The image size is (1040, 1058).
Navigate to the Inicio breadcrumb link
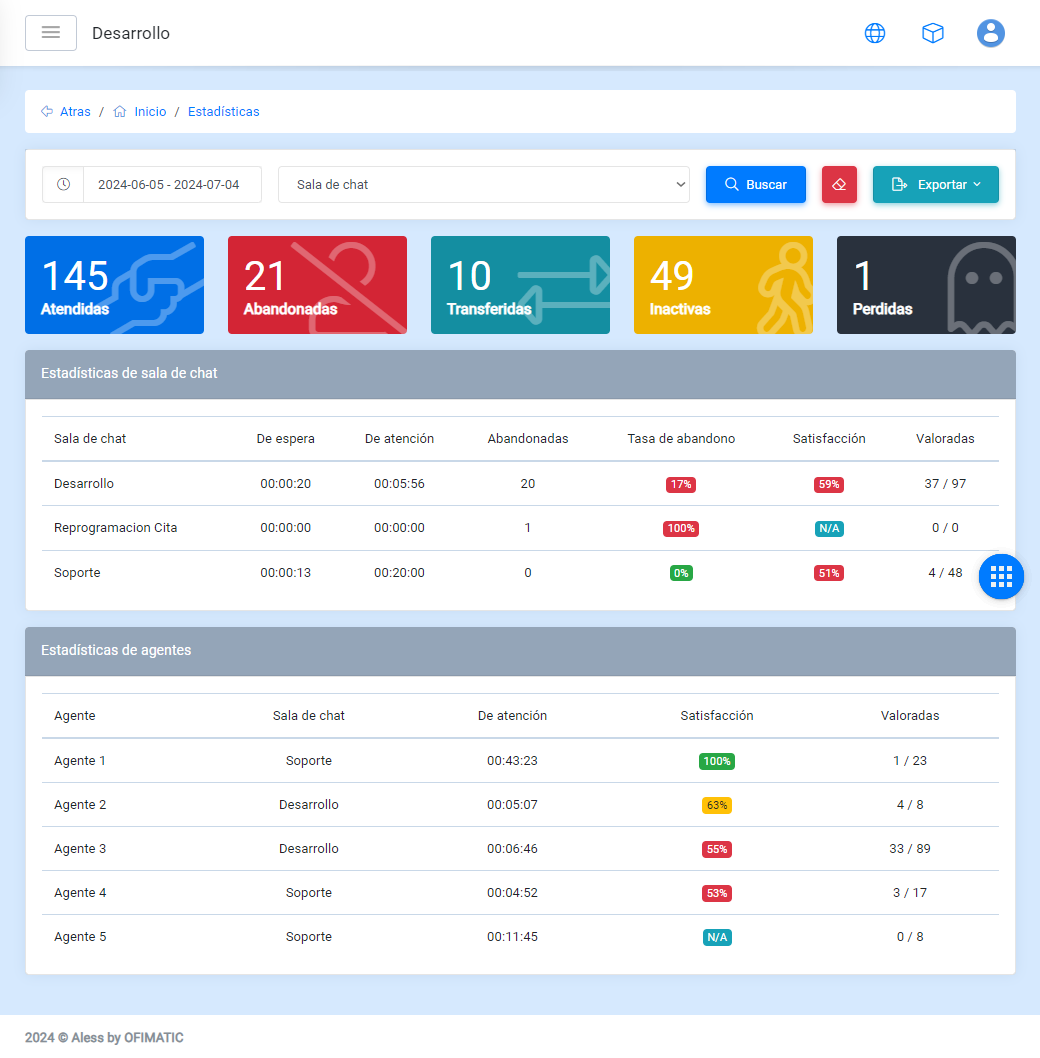coord(150,112)
